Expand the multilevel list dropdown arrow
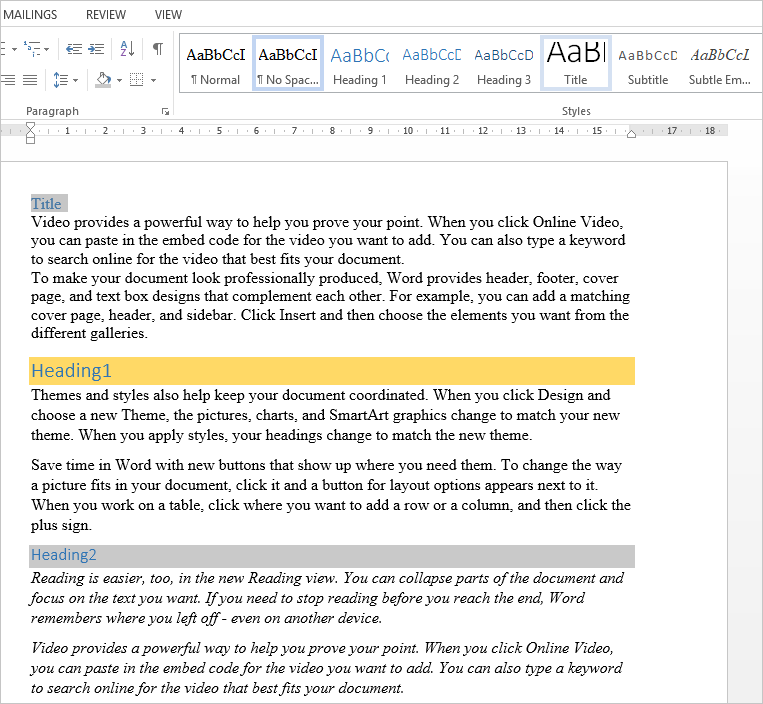This screenshot has width=763, height=704. (x=46, y=49)
